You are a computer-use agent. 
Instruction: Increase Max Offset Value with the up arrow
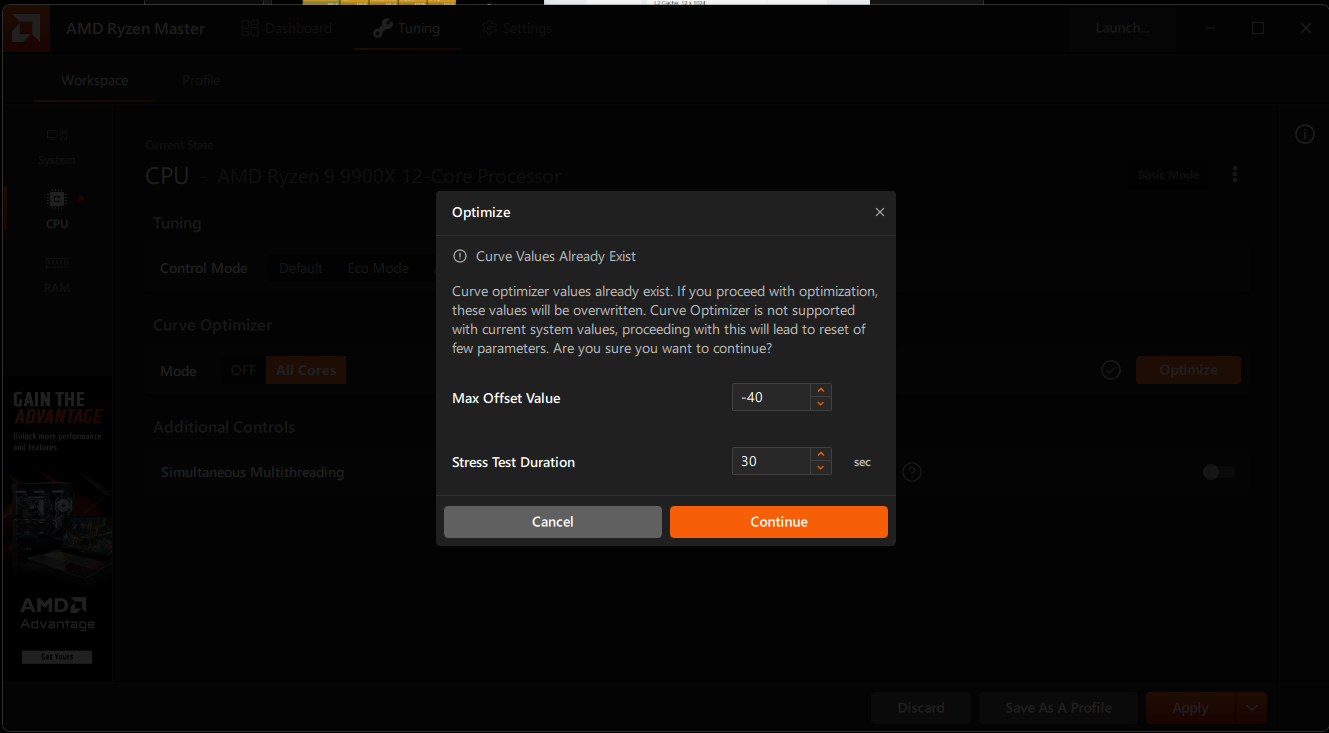coord(821,391)
